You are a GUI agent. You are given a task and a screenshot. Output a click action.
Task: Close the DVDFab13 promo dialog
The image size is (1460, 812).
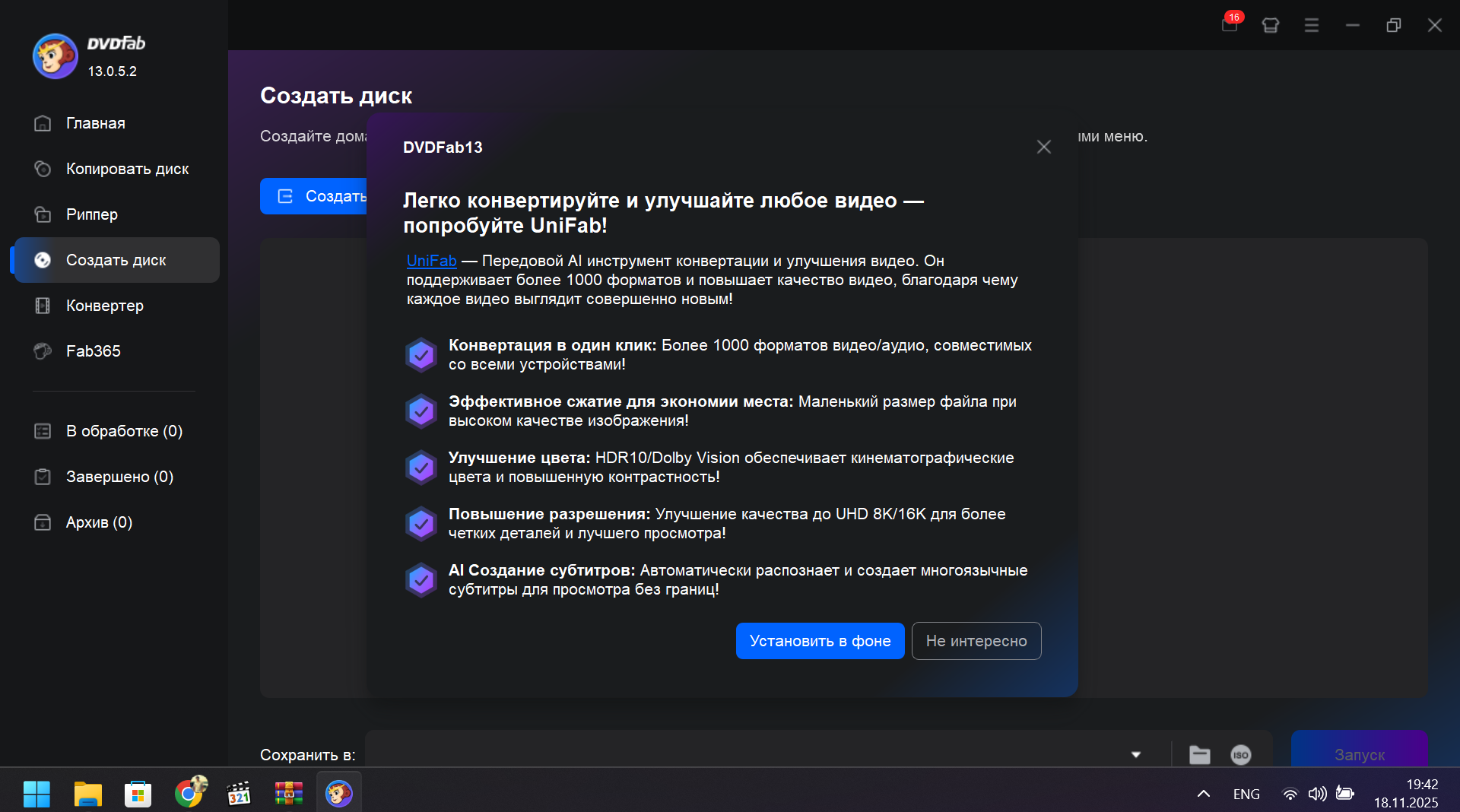click(x=1044, y=147)
